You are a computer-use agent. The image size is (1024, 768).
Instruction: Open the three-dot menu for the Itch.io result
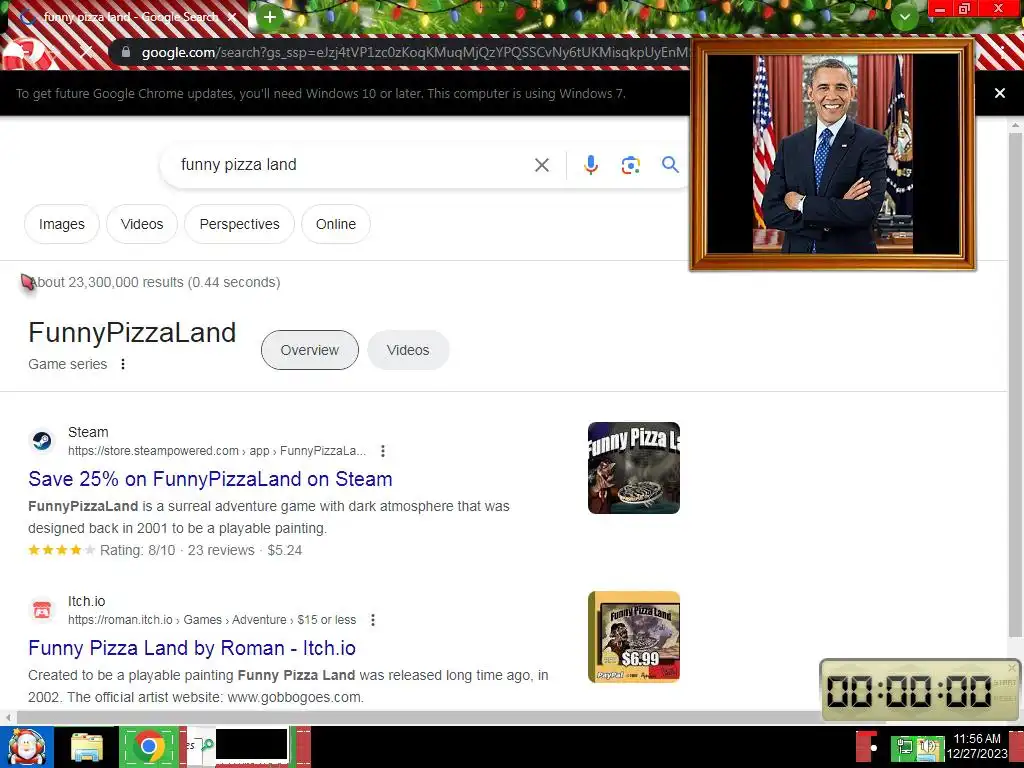coord(373,620)
